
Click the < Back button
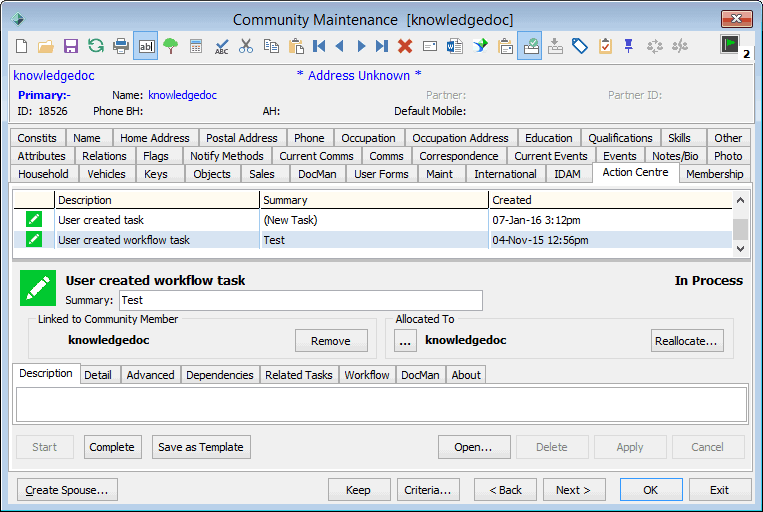coord(505,490)
